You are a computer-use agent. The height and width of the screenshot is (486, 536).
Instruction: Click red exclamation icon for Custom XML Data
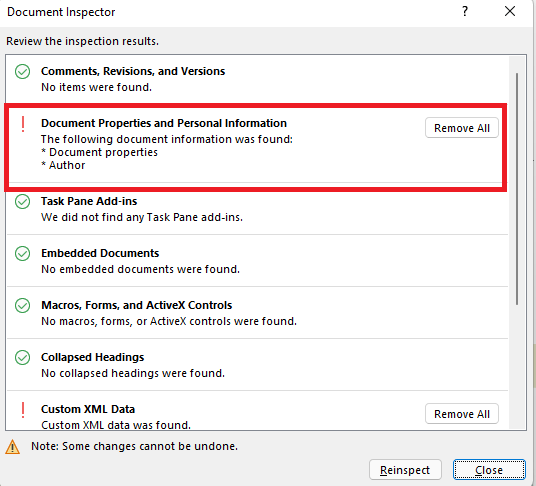(x=23, y=410)
